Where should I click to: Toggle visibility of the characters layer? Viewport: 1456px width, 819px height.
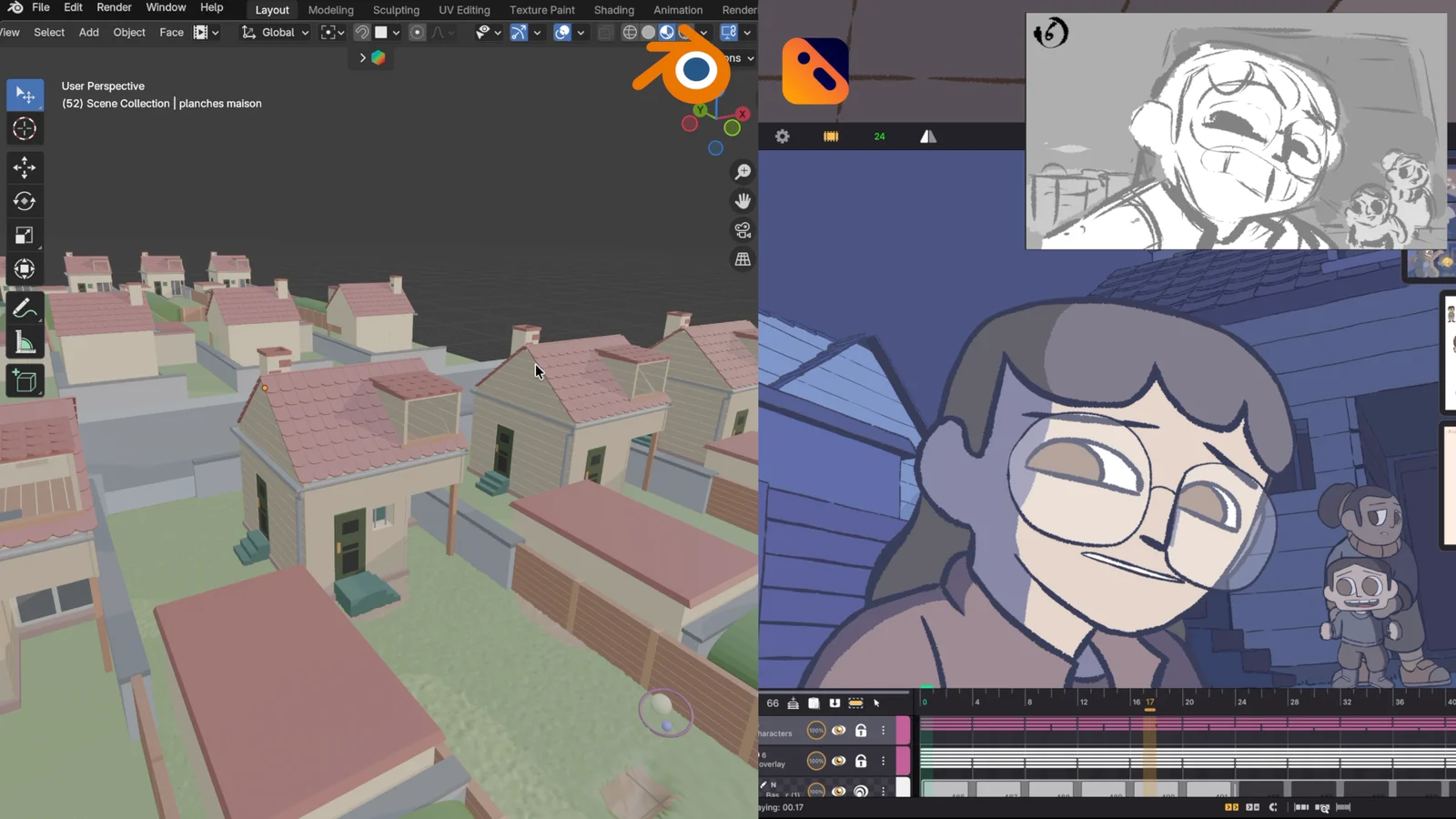point(838,731)
